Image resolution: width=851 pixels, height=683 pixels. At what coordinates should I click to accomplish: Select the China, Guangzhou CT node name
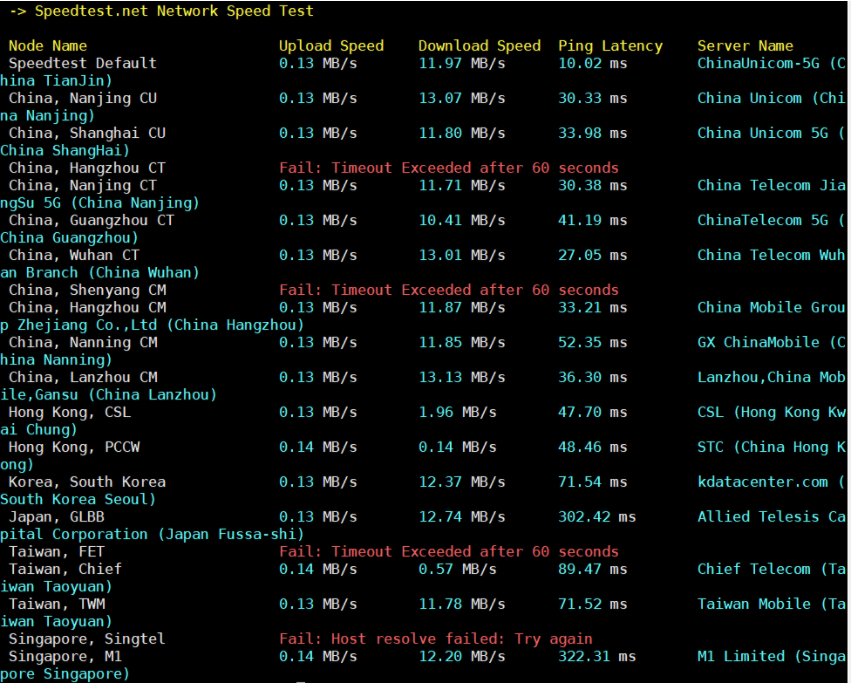91,220
